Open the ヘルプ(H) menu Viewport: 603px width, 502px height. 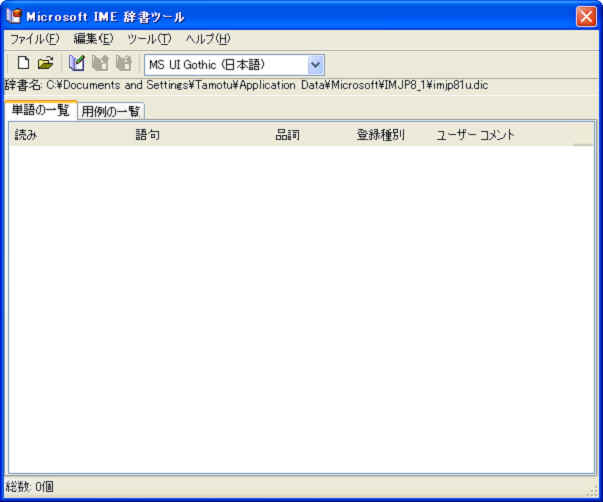click(x=207, y=39)
